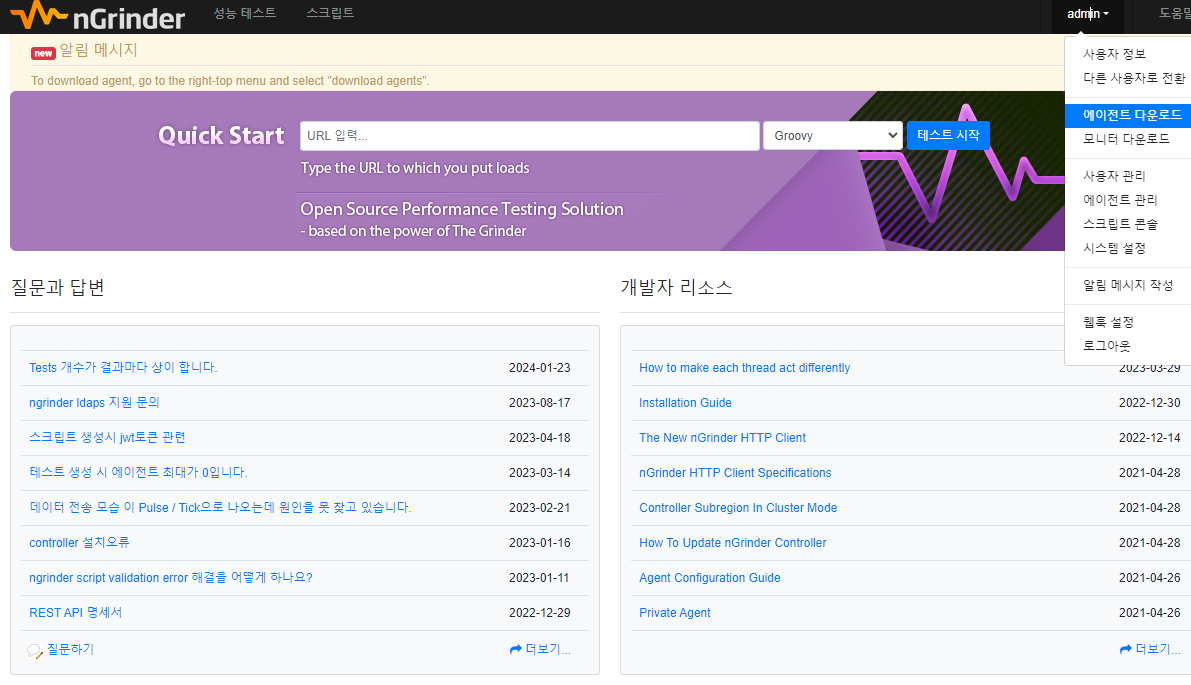Select 사용자 관리 menu item
The height and width of the screenshot is (685, 1191).
click(x=1114, y=175)
